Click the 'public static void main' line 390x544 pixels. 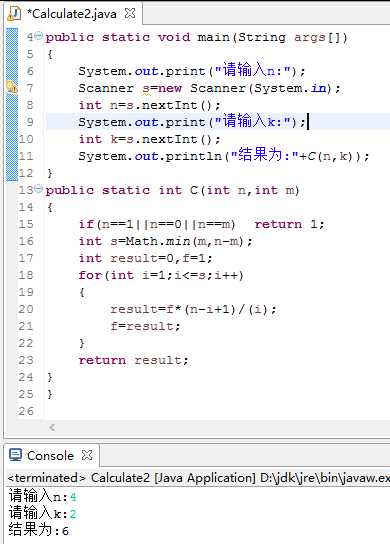pos(196,37)
